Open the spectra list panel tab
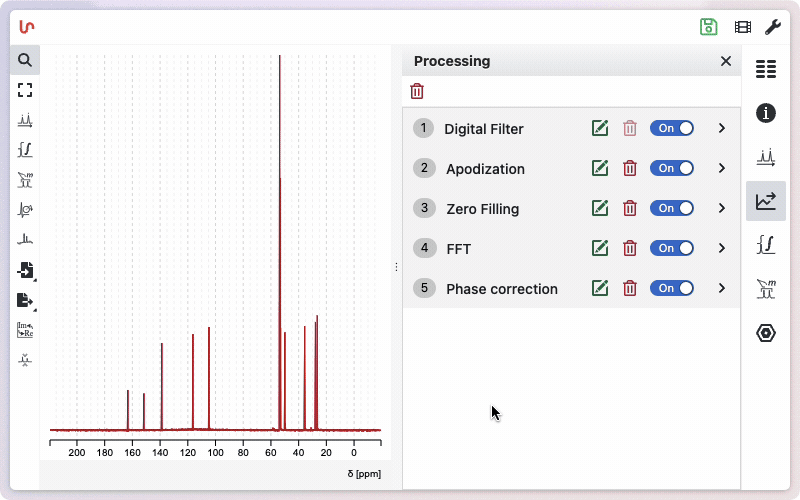The width and height of the screenshot is (800, 500). click(766, 69)
